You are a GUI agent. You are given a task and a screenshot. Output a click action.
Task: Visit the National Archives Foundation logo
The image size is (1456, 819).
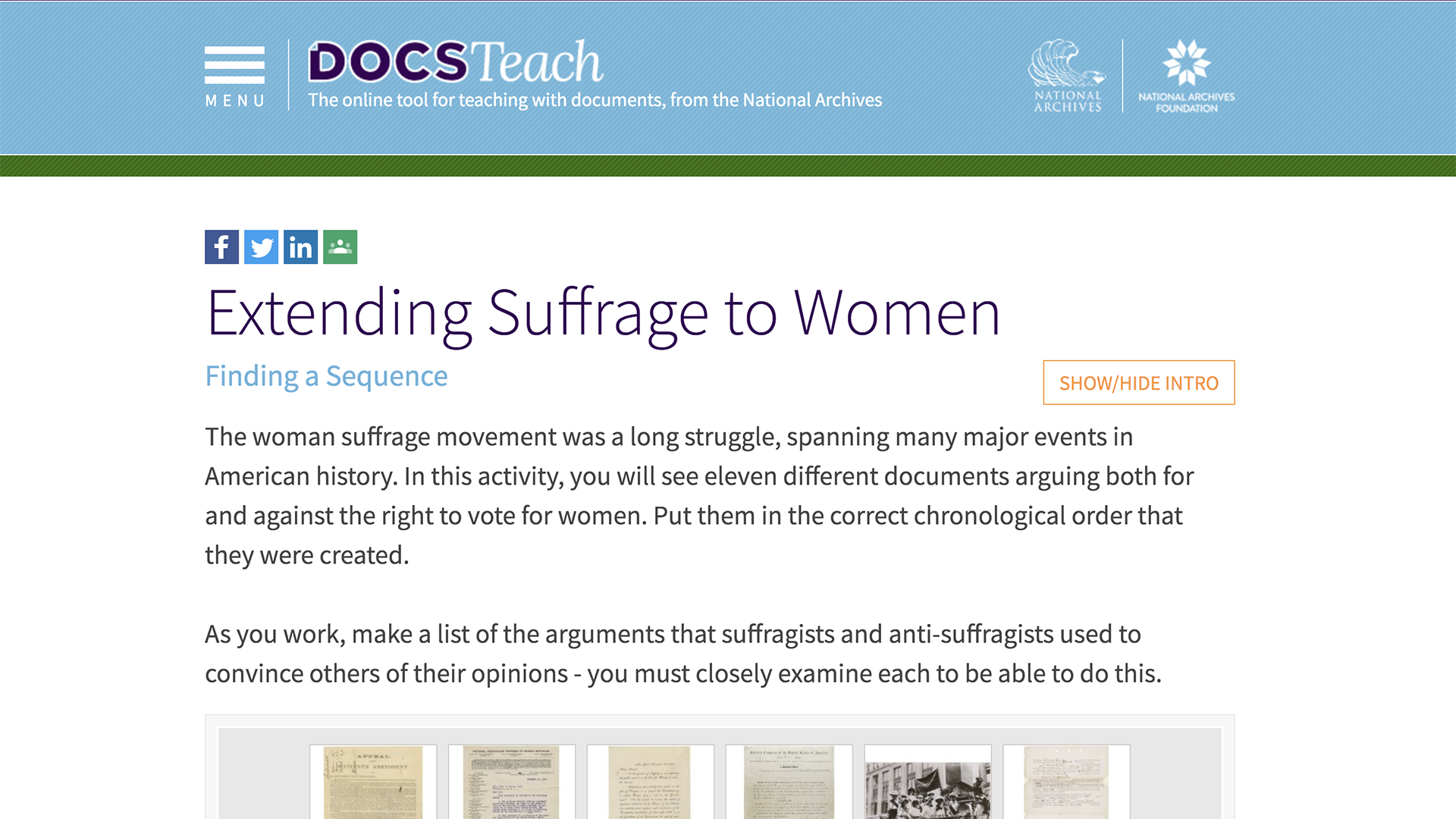coord(1188,76)
